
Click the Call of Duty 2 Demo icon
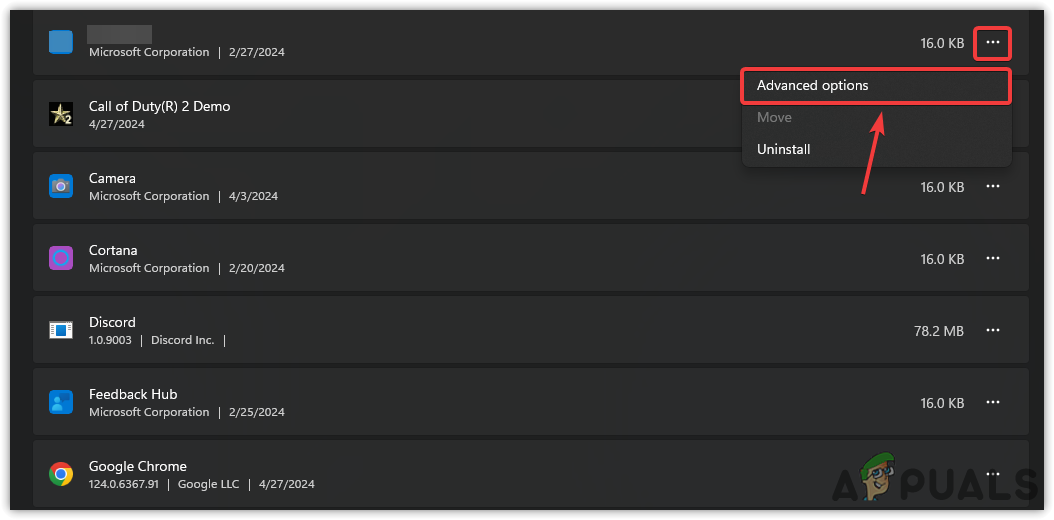point(61,114)
